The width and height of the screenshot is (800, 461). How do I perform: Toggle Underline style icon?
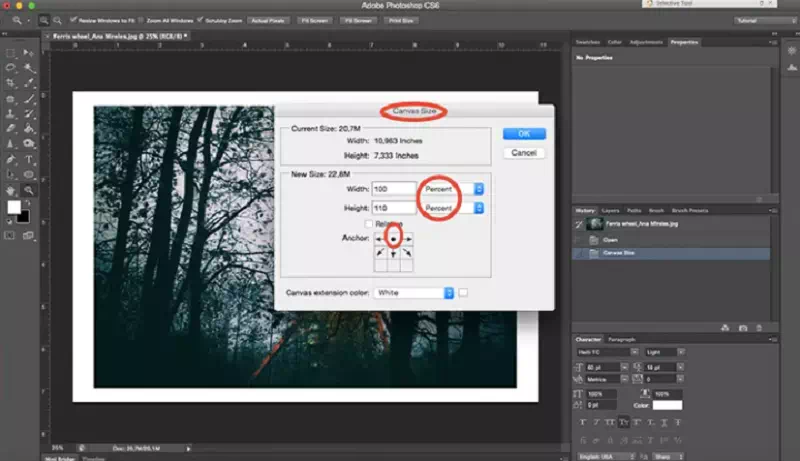click(664, 422)
